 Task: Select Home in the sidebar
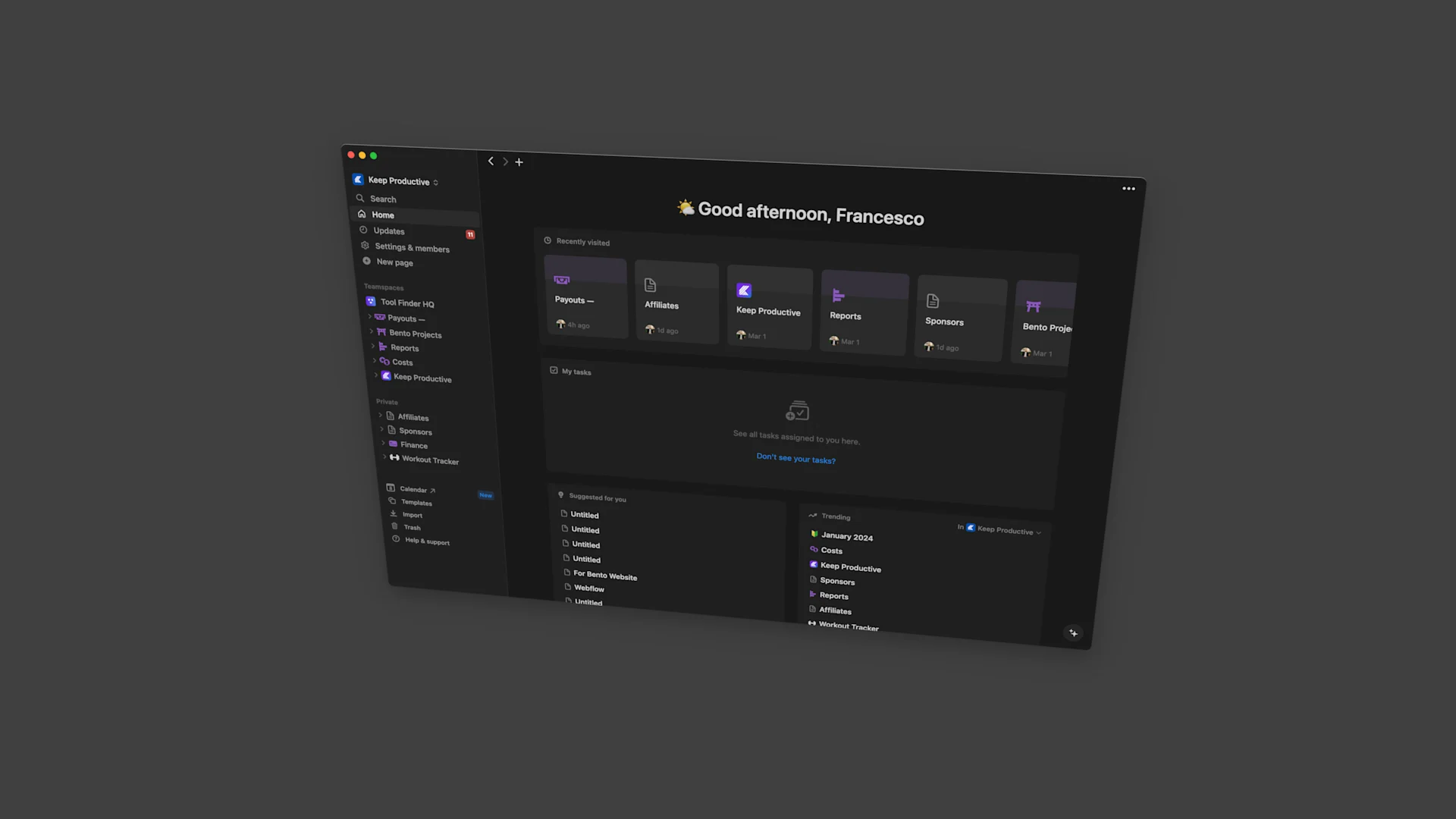pos(383,215)
